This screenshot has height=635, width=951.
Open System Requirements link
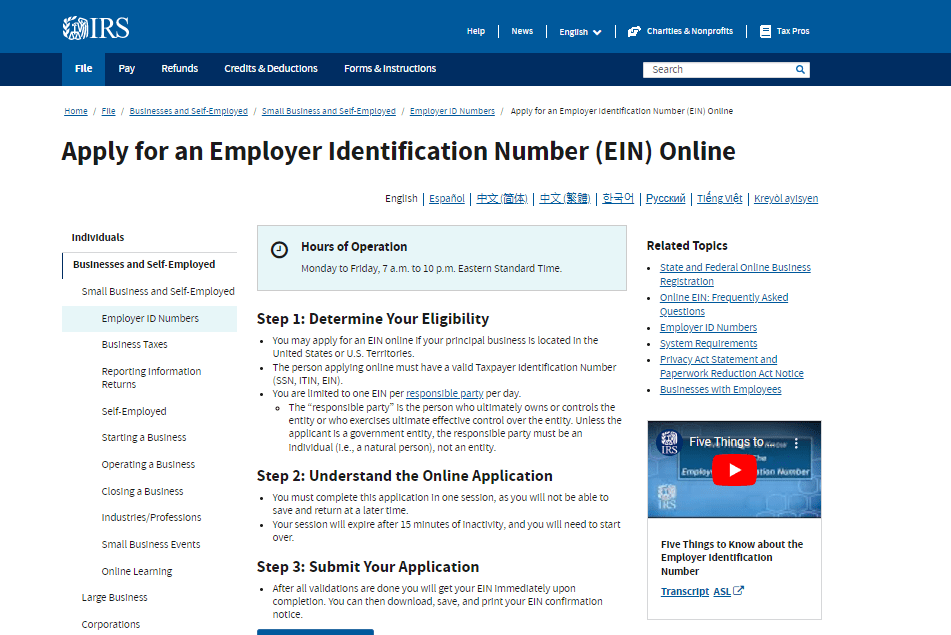pos(708,343)
